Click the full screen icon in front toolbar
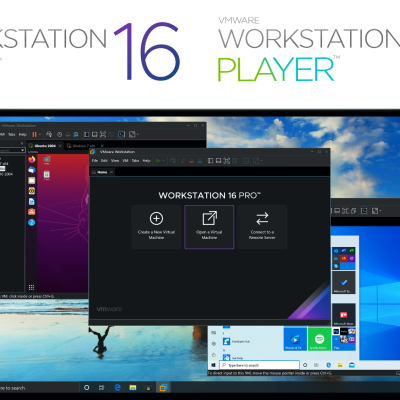Screen dimensions: 400x400 coord(227,161)
